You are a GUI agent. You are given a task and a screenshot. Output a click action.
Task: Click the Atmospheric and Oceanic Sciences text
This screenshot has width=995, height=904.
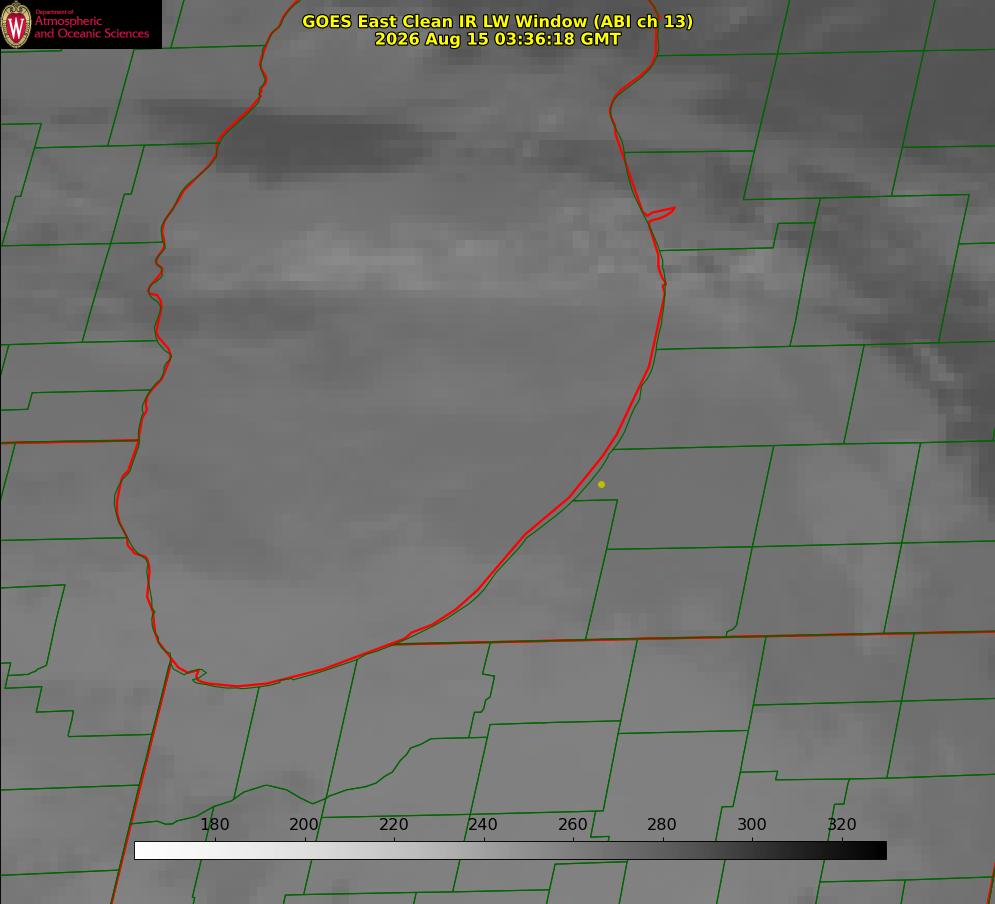(x=91, y=27)
